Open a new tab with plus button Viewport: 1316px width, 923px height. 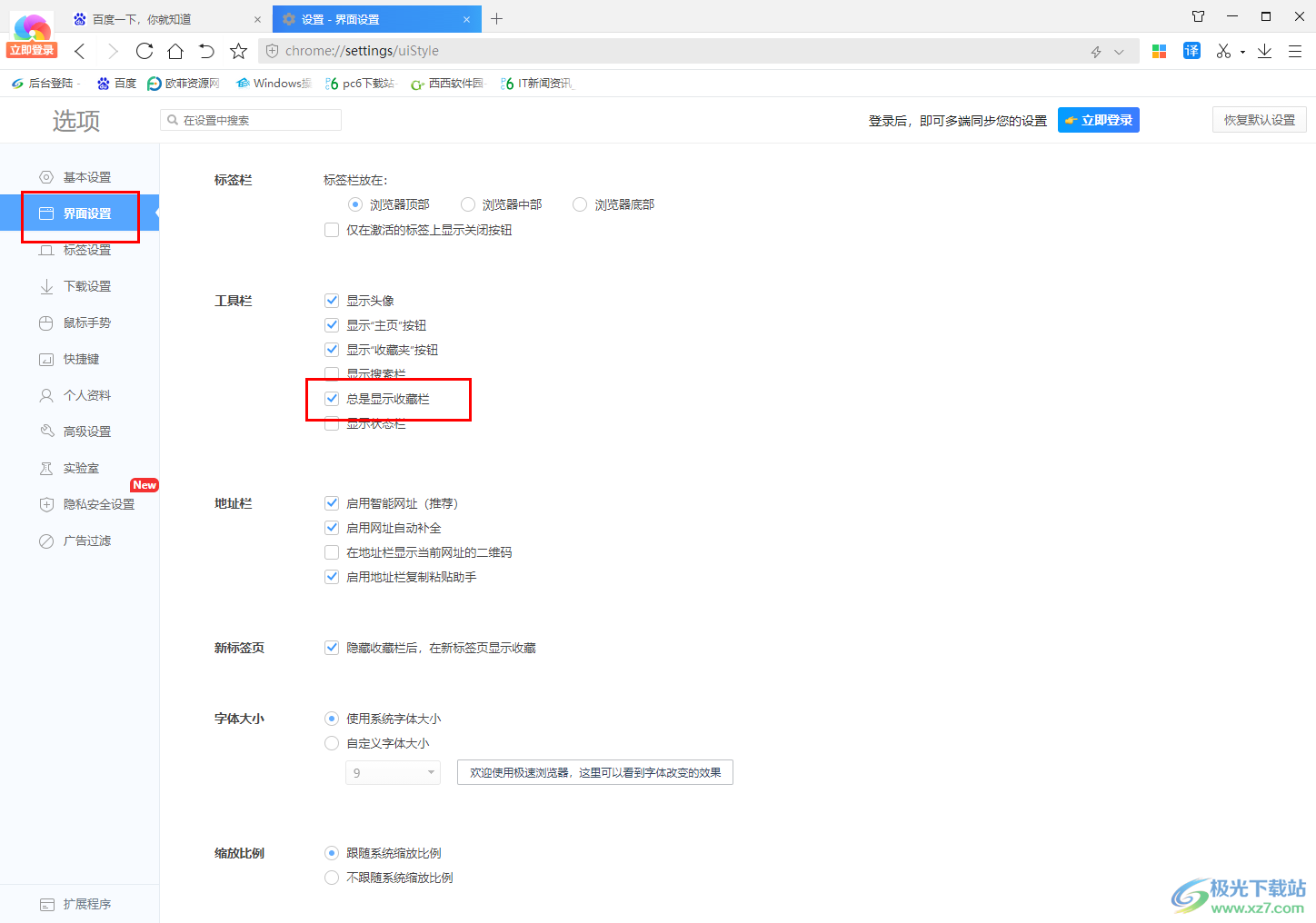(x=496, y=18)
